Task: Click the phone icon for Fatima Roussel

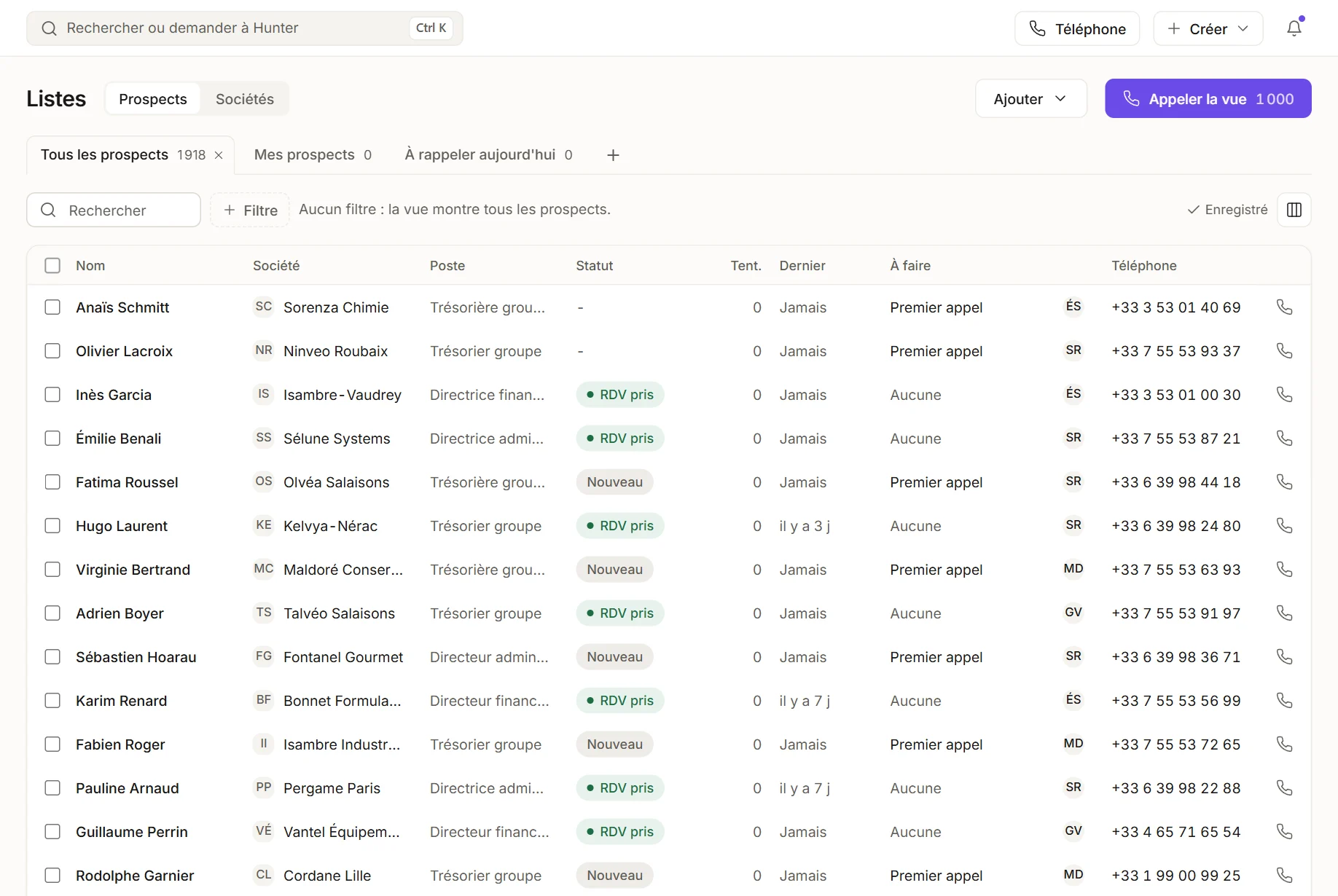Action: click(x=1285, y=482)
